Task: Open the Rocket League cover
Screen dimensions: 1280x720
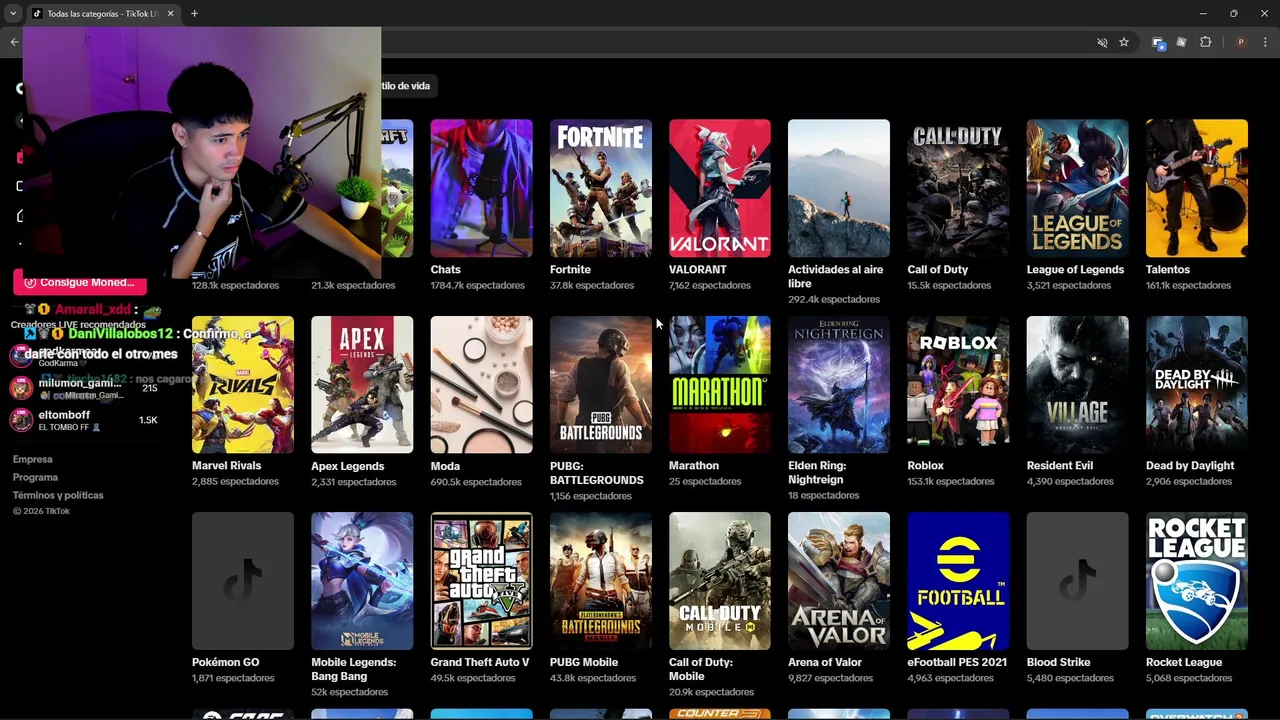Action: click(x=1197, y=581)
